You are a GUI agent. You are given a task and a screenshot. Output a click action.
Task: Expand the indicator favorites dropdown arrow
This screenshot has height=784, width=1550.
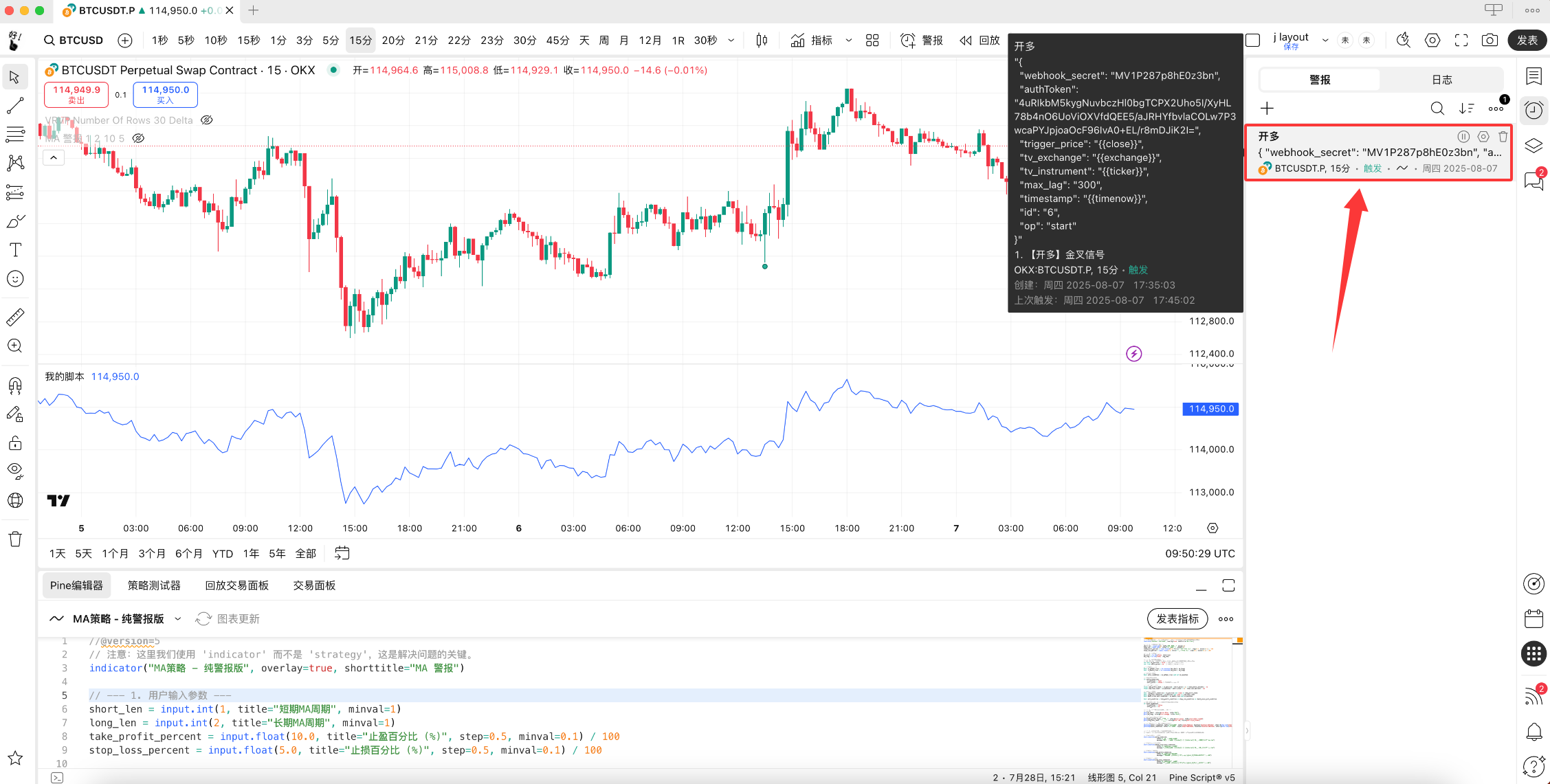click(848, 41)
